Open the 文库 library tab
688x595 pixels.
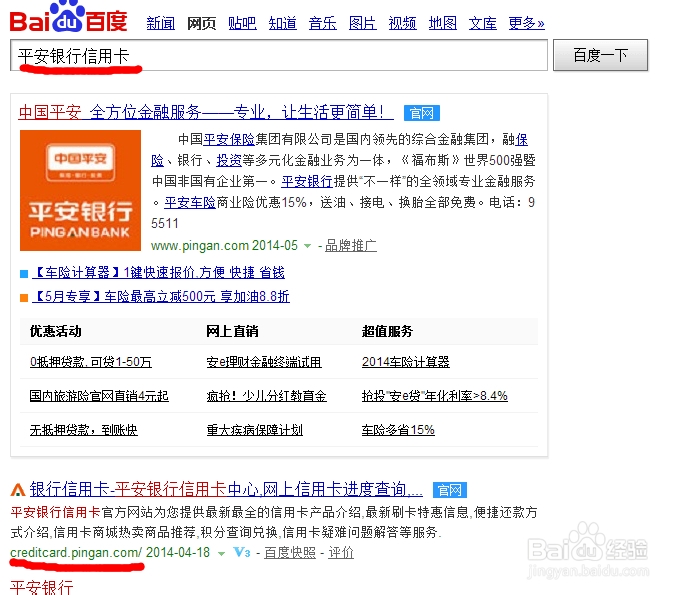click(483, 23)
